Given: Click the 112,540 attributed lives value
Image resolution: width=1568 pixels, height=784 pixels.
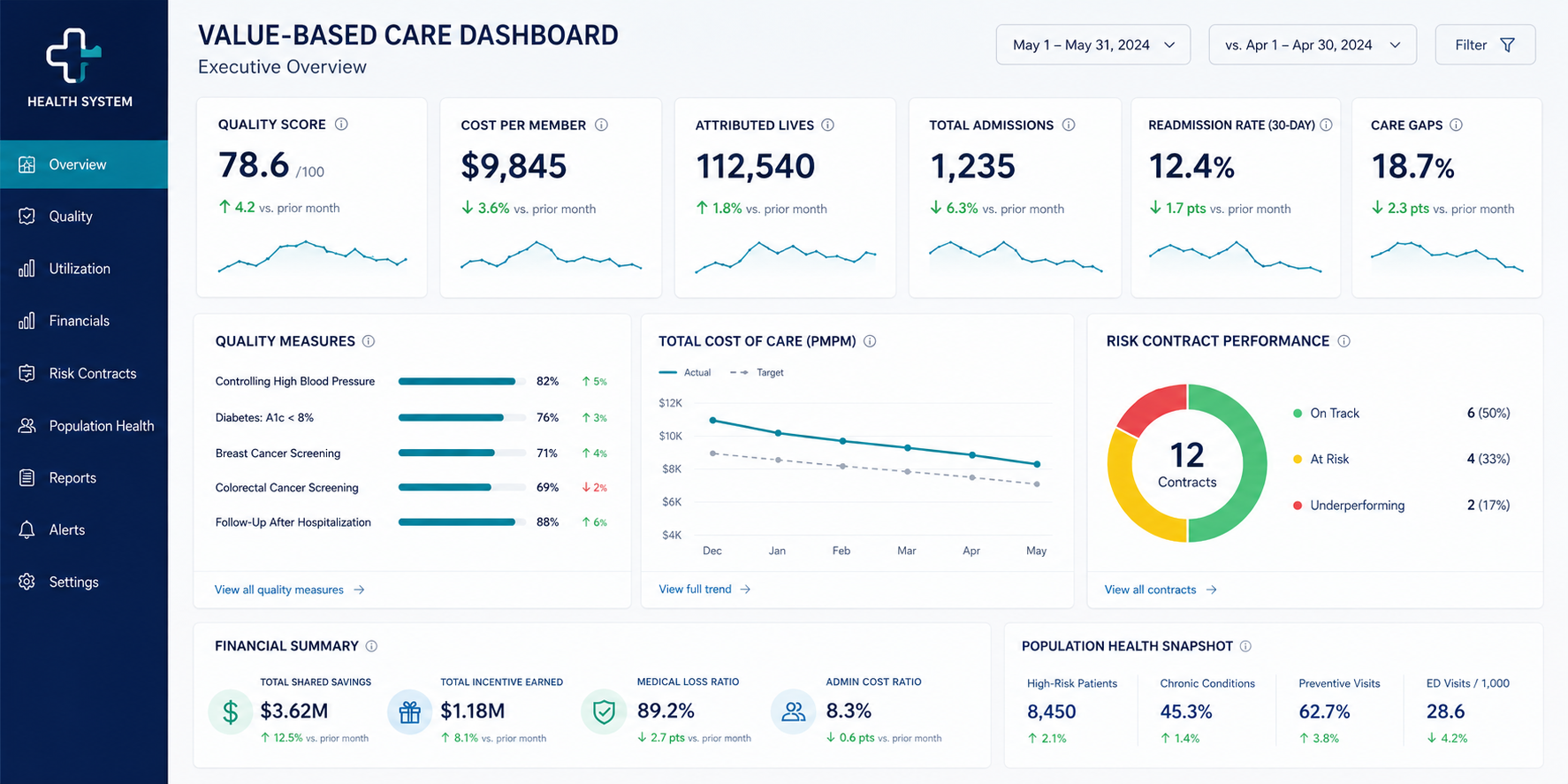Looking at the screenshot, I should click(756, 166).
